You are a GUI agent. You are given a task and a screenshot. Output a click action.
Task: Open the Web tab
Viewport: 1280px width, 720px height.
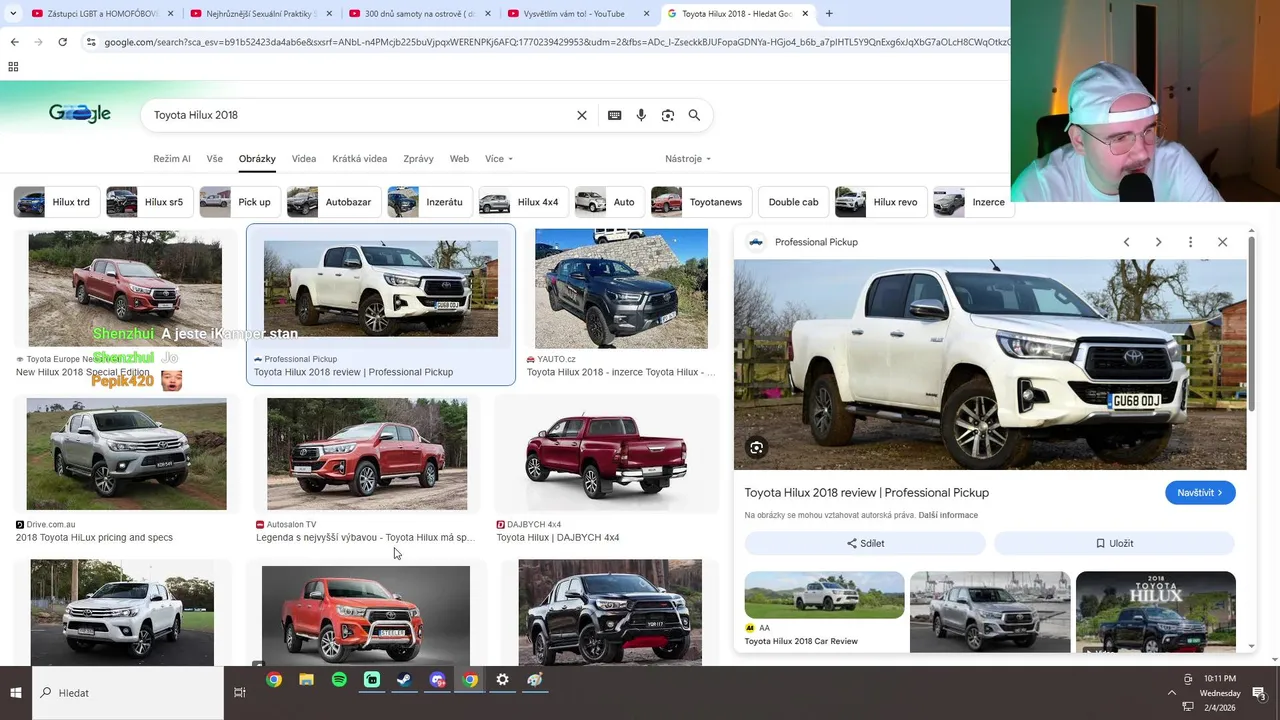pos(459,159)
